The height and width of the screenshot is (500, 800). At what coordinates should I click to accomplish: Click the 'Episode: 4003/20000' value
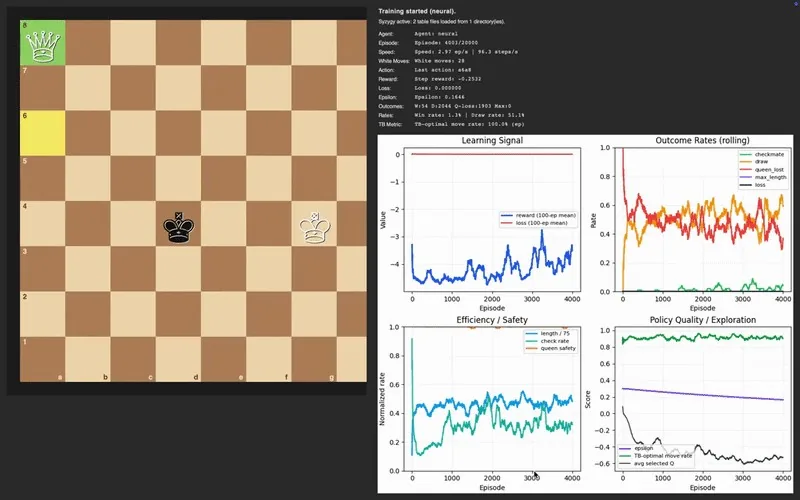[446, 43]
